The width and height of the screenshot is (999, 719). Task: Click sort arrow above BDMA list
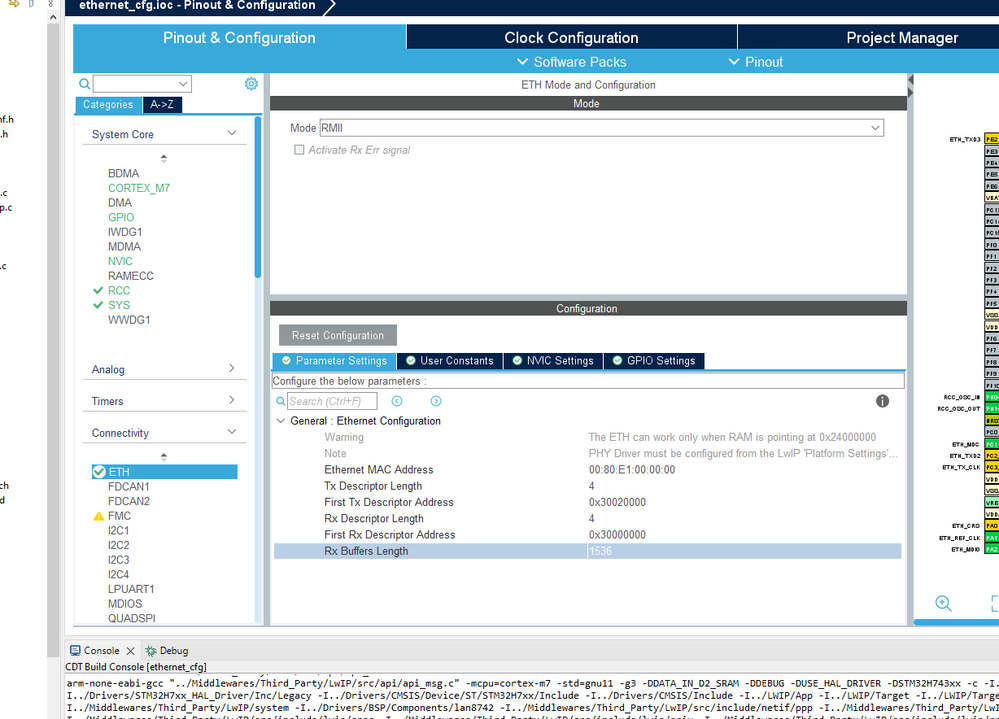point(164,158)
